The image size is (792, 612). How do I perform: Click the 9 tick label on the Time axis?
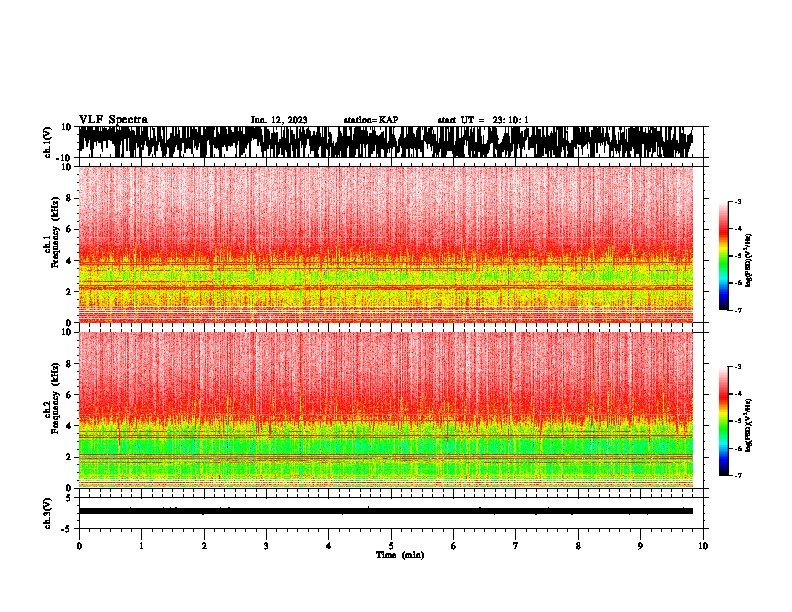coord(640,546)
